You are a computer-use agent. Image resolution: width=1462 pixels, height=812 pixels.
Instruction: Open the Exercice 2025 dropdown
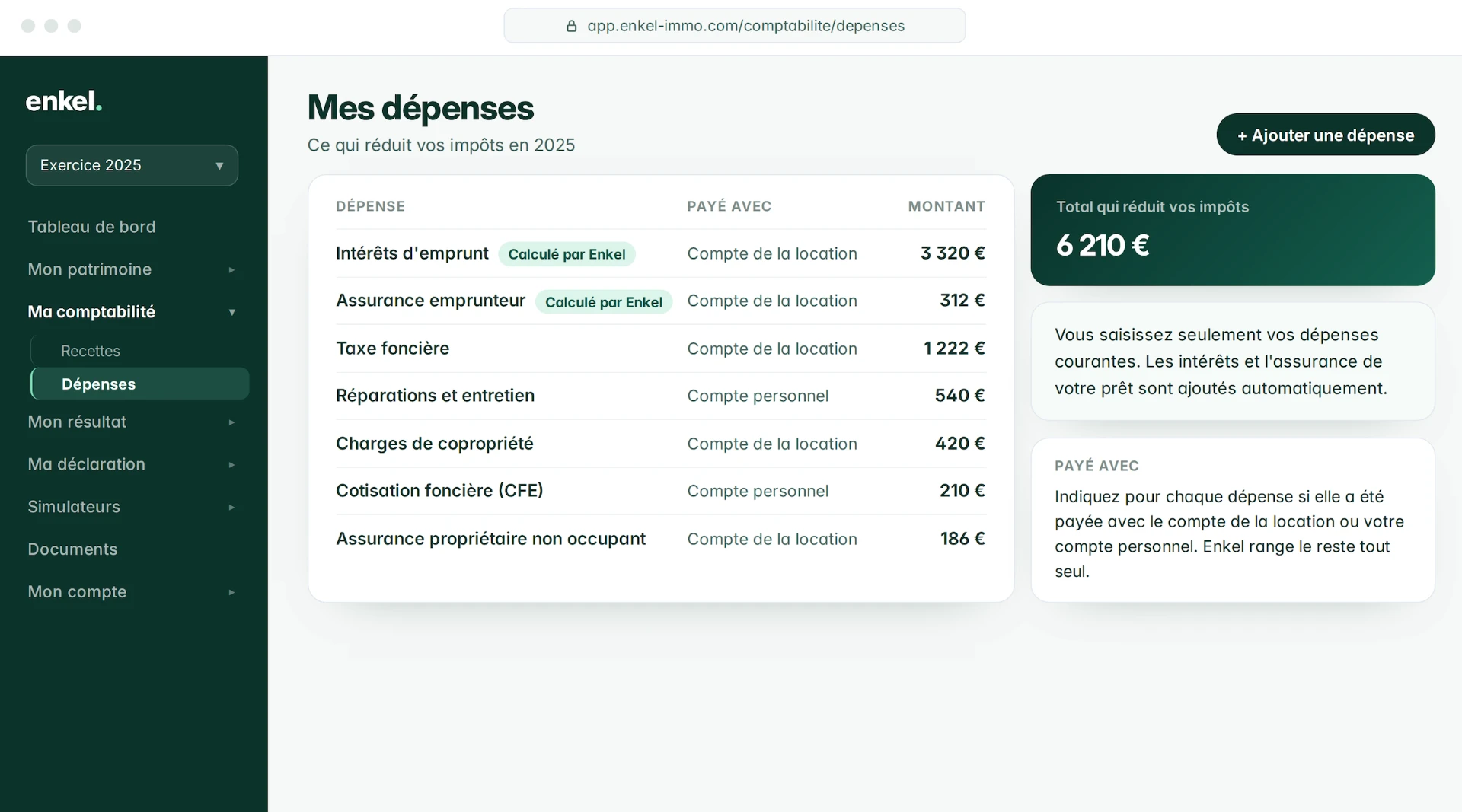pos(132,165)
